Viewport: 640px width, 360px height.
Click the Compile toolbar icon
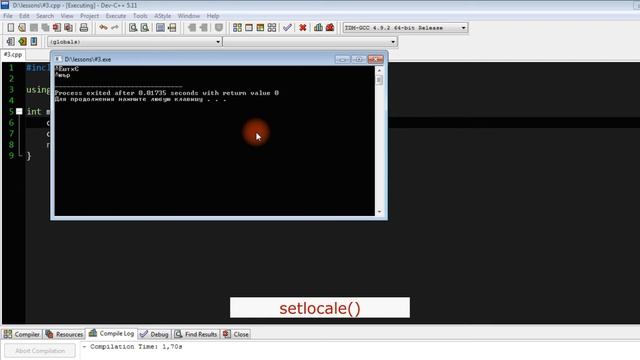coord(237,27)
